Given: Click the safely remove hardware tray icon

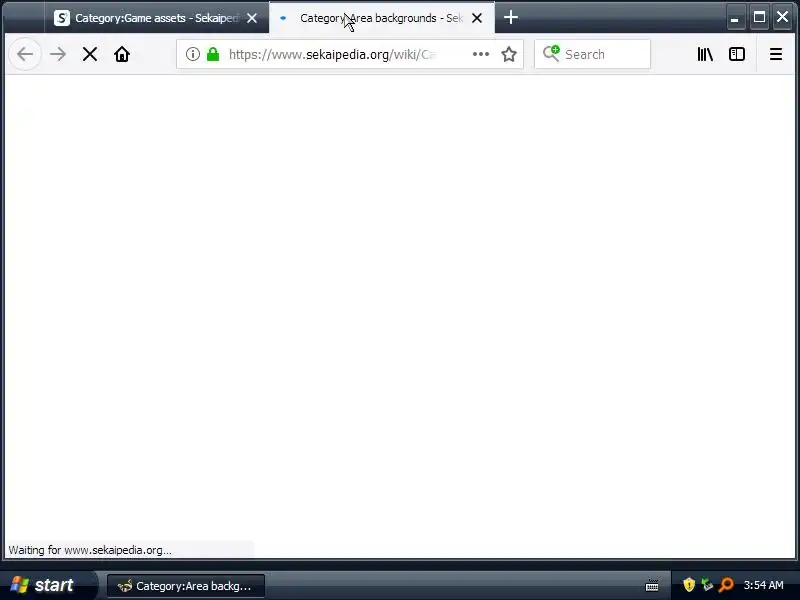Looking at the screenshot, I should click(707, 585).
